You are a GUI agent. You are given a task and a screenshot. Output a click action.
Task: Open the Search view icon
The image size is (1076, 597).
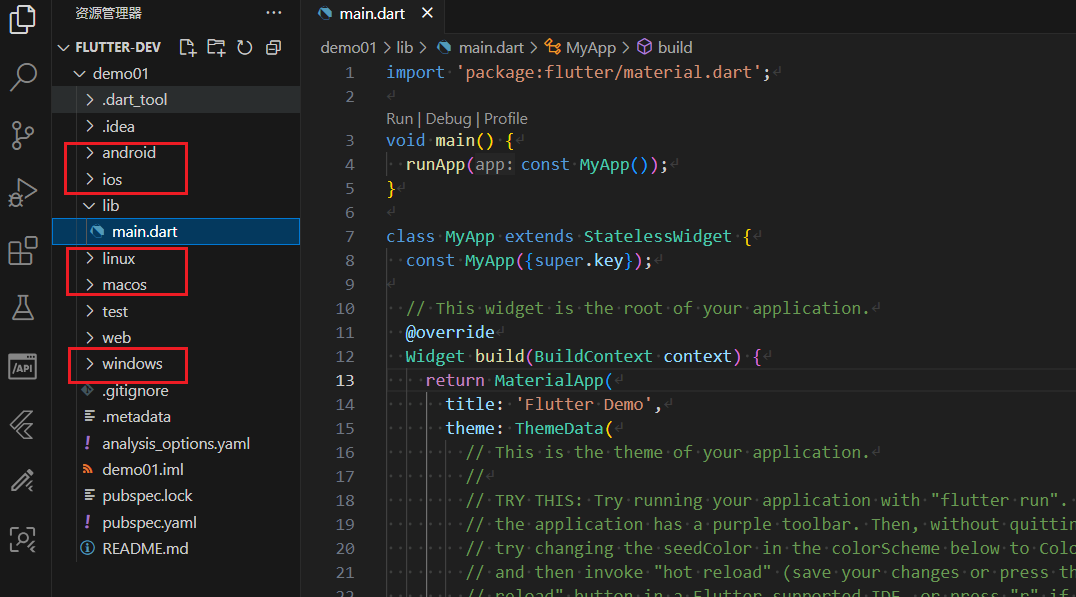[x=23, y=77]
